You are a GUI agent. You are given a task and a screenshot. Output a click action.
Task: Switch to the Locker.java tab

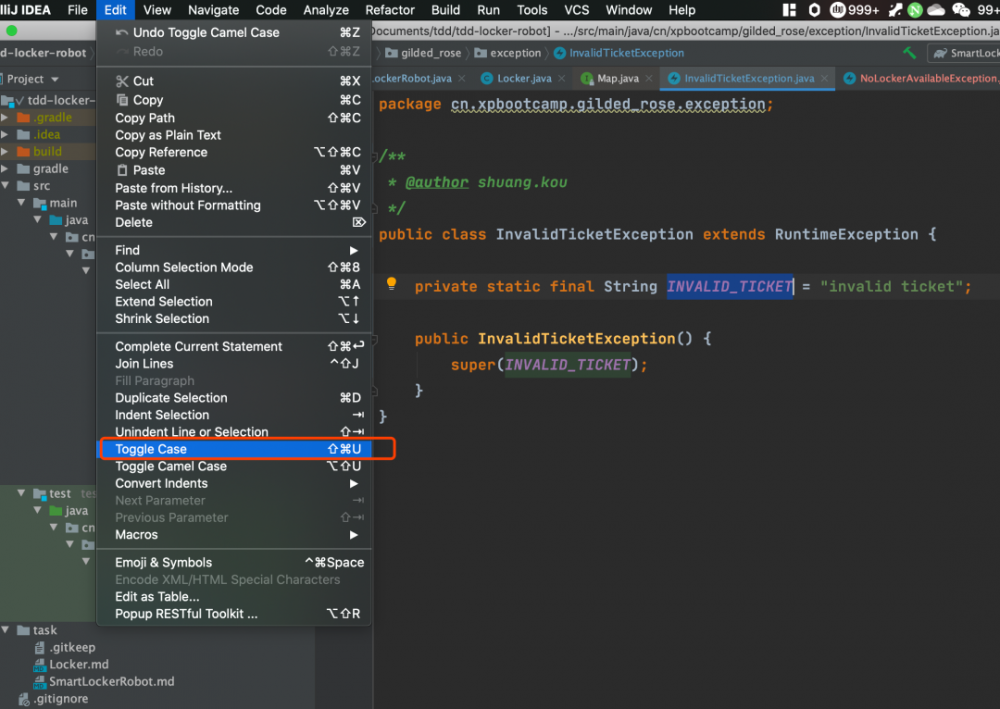(x=523, y=78)
